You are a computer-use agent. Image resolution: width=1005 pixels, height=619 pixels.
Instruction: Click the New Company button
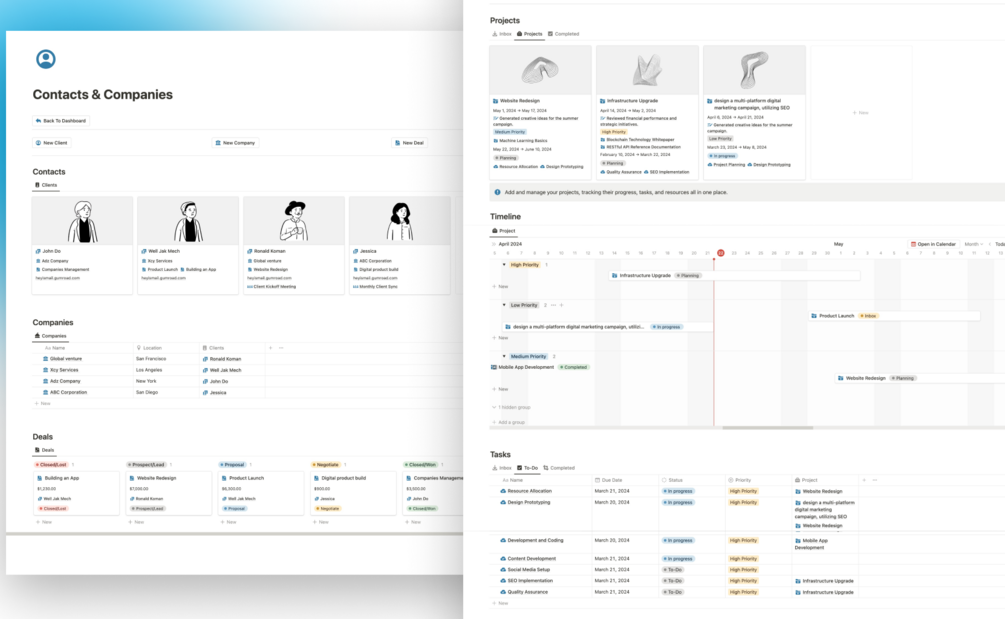click(235, 143)
